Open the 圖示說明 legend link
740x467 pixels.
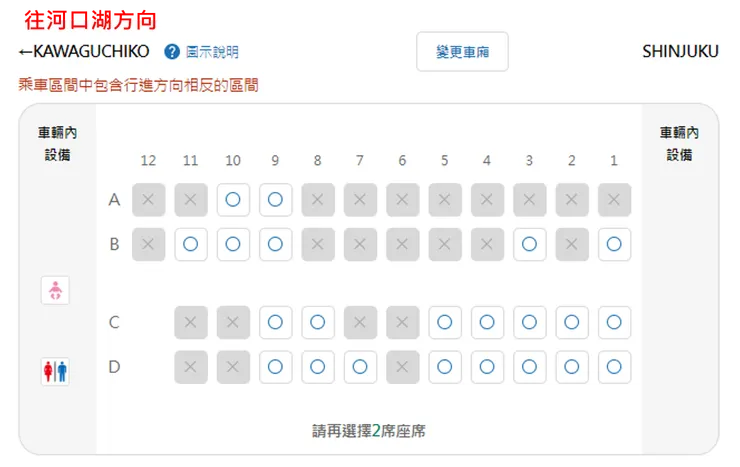213,52
